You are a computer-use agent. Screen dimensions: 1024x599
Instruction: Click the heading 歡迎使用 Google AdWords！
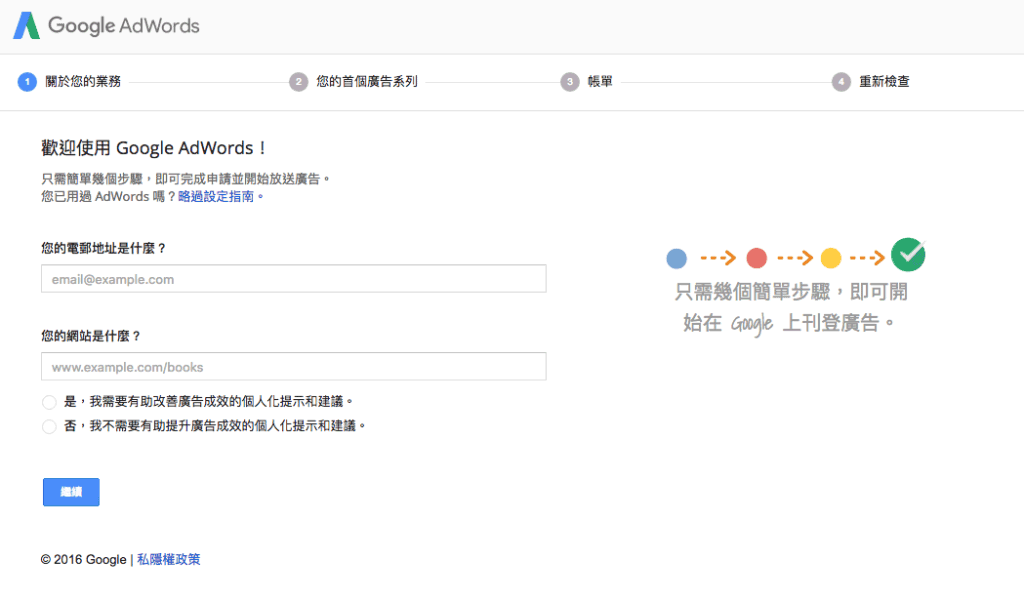click(x=154, y=148)
